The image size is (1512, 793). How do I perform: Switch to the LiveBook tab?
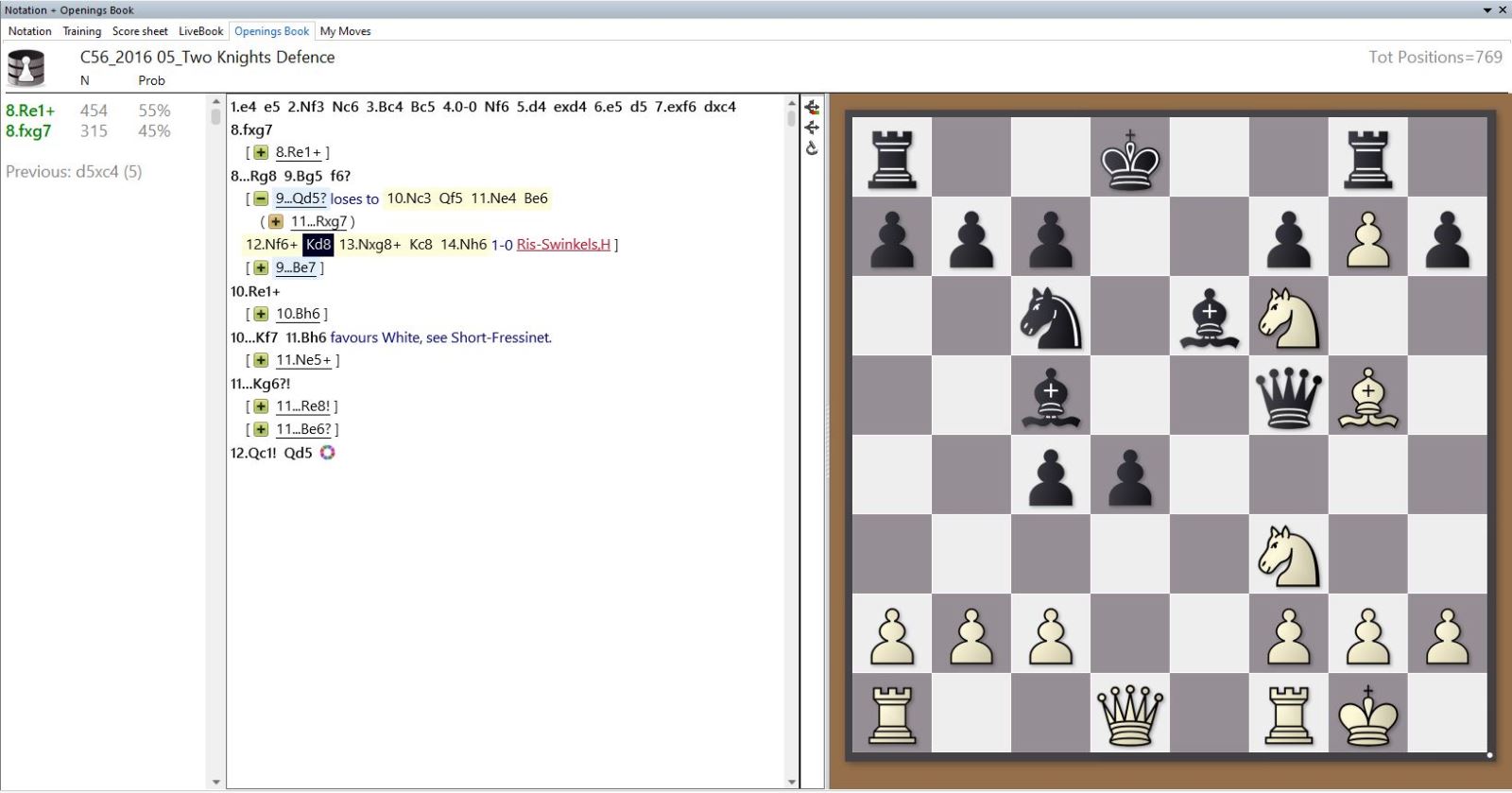pos(200,31)
